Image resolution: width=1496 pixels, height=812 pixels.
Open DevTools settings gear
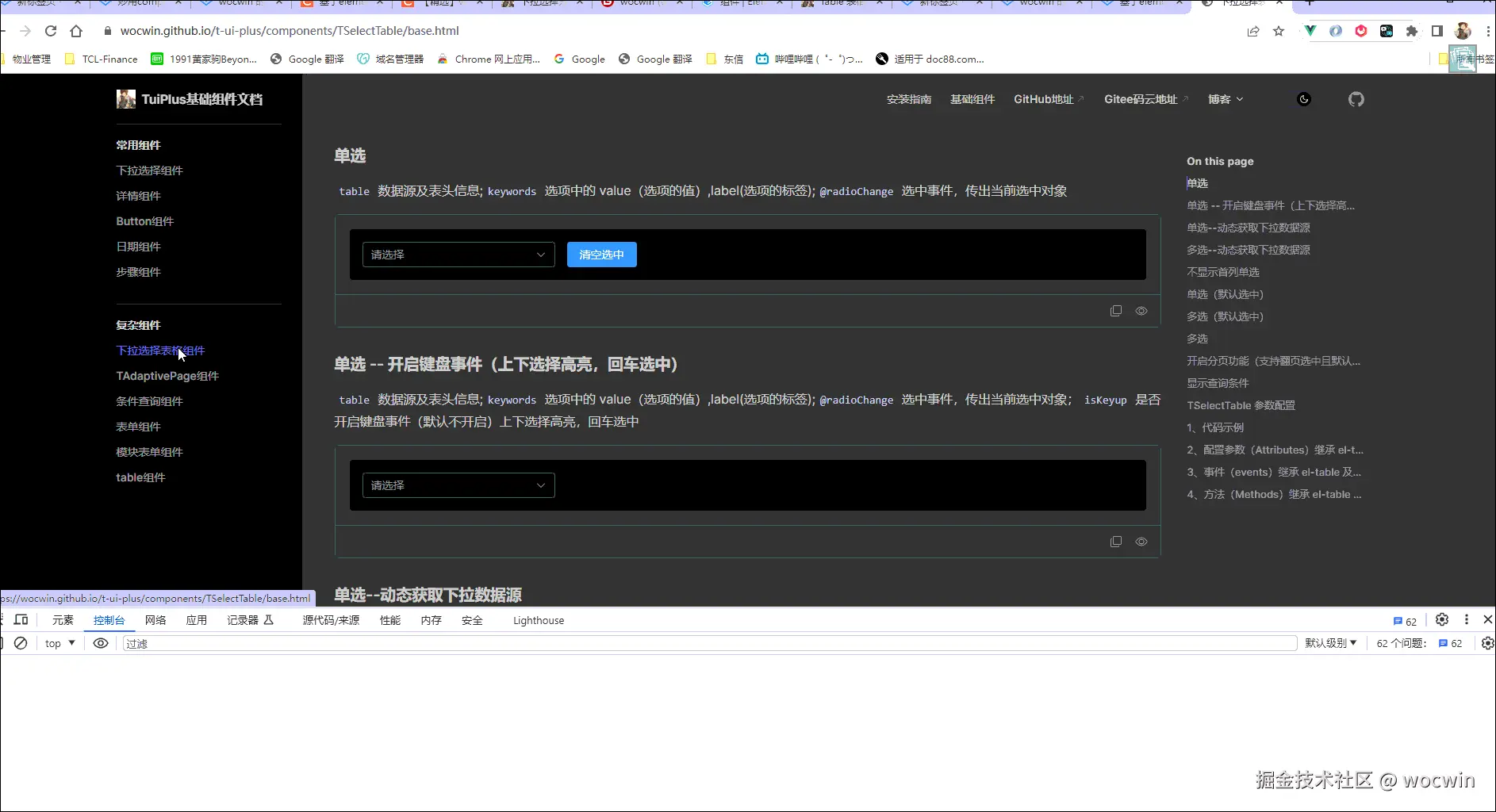[x=1442, y=620]
